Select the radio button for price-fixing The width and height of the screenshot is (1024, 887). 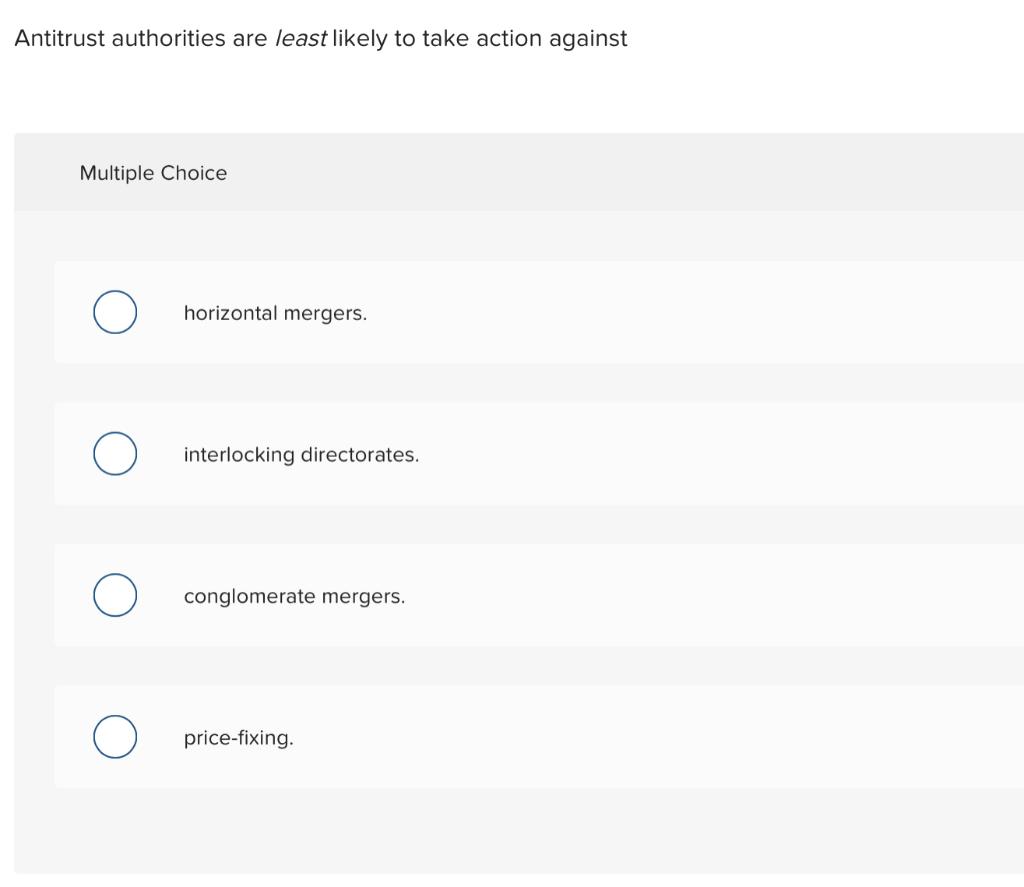[114, 737]
